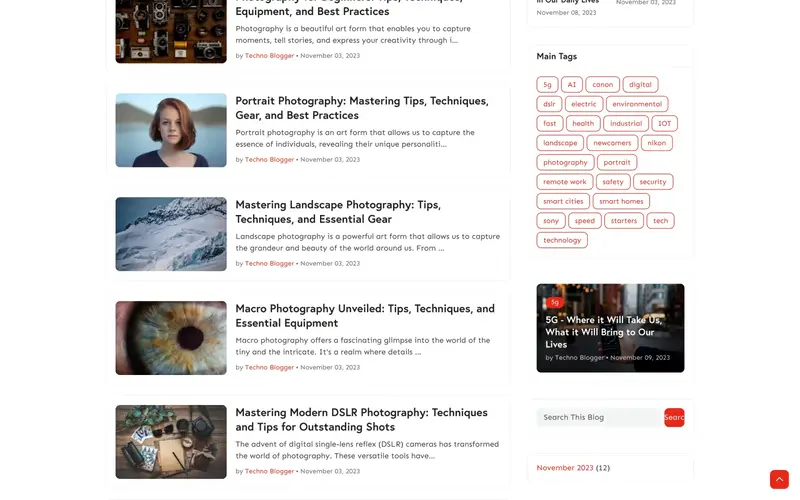Click the red-haired woman portrait thumbnail
This screenshot has height=500, width=800.
coord(171,130)
